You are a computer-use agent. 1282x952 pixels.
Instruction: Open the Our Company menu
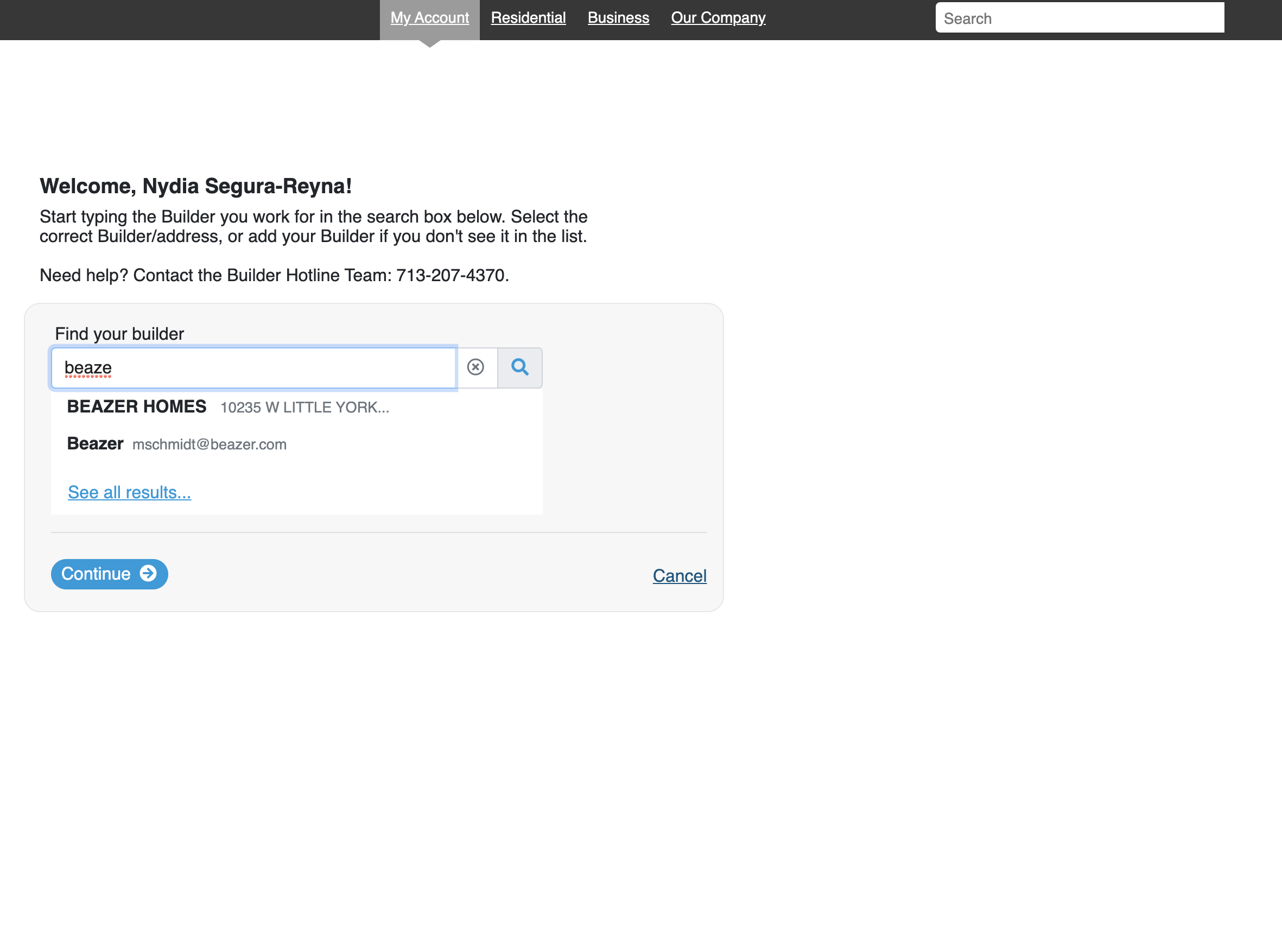(x=718, y=17)
